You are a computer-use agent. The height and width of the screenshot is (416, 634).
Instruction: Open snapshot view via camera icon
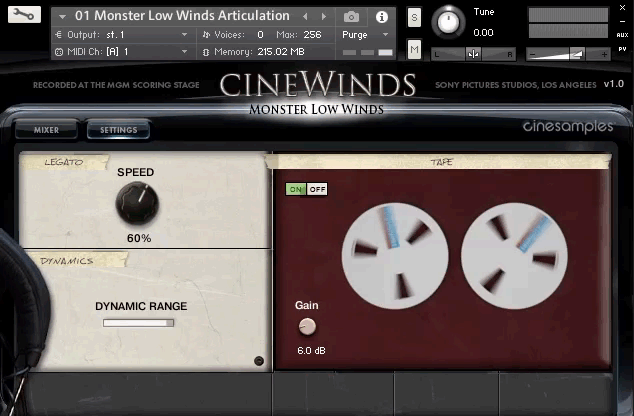click(x=351, y=17)
